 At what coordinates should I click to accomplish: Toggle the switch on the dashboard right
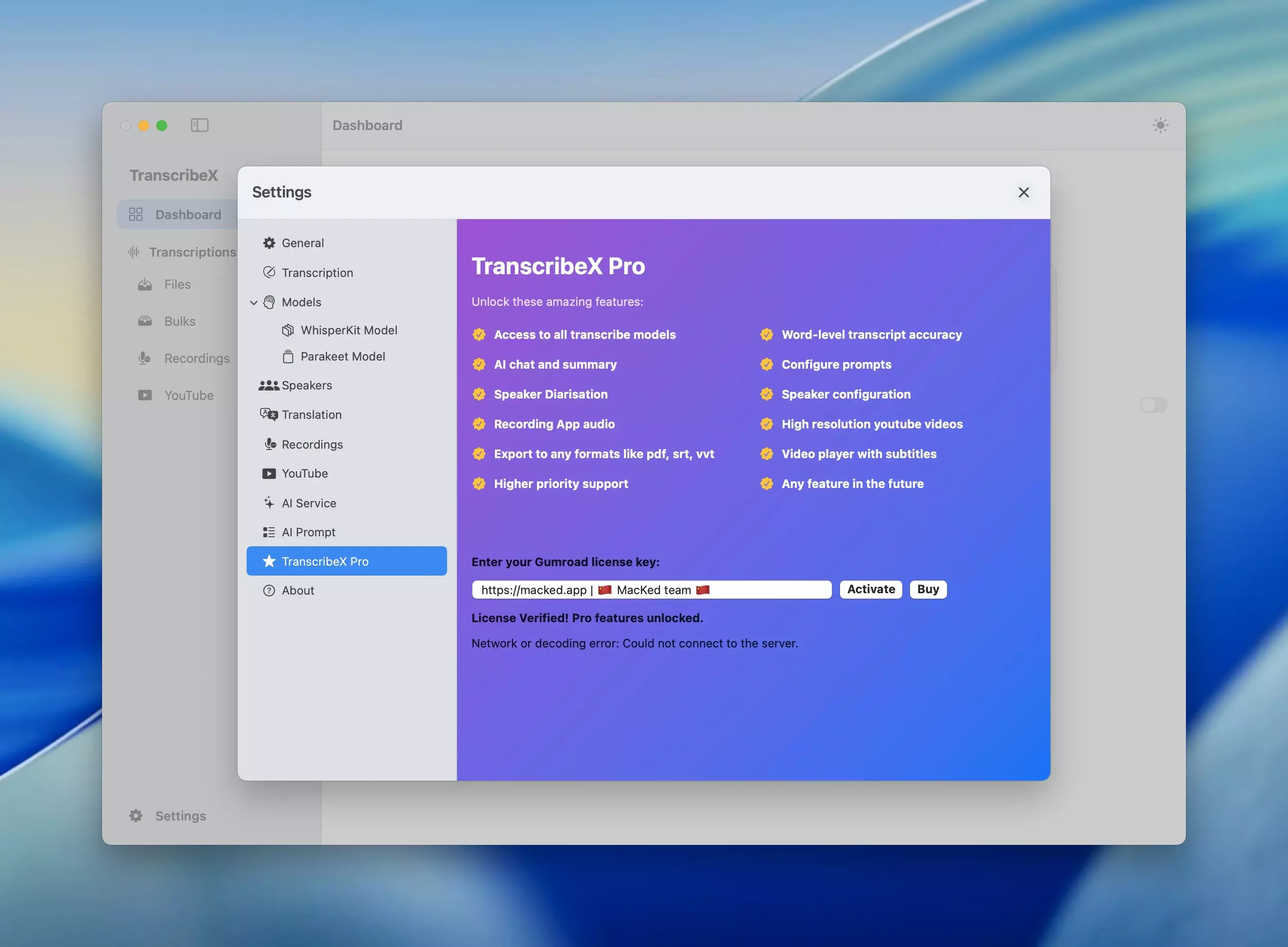click(x=1153, y=405)
